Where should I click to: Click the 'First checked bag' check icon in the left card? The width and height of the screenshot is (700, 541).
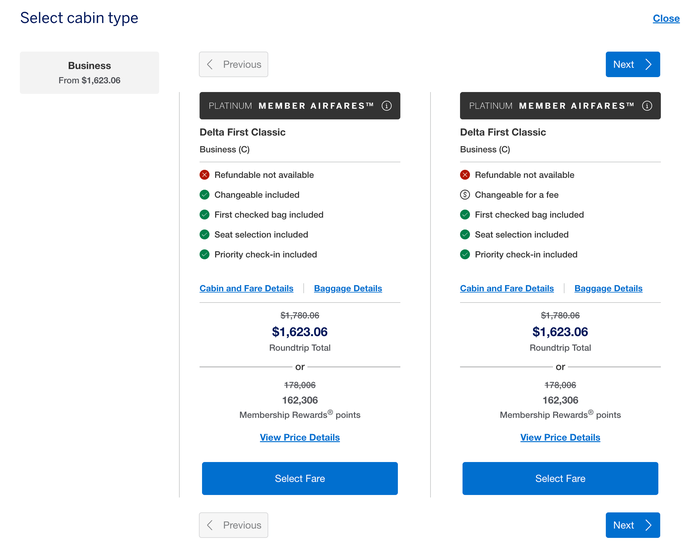(204, 215)
